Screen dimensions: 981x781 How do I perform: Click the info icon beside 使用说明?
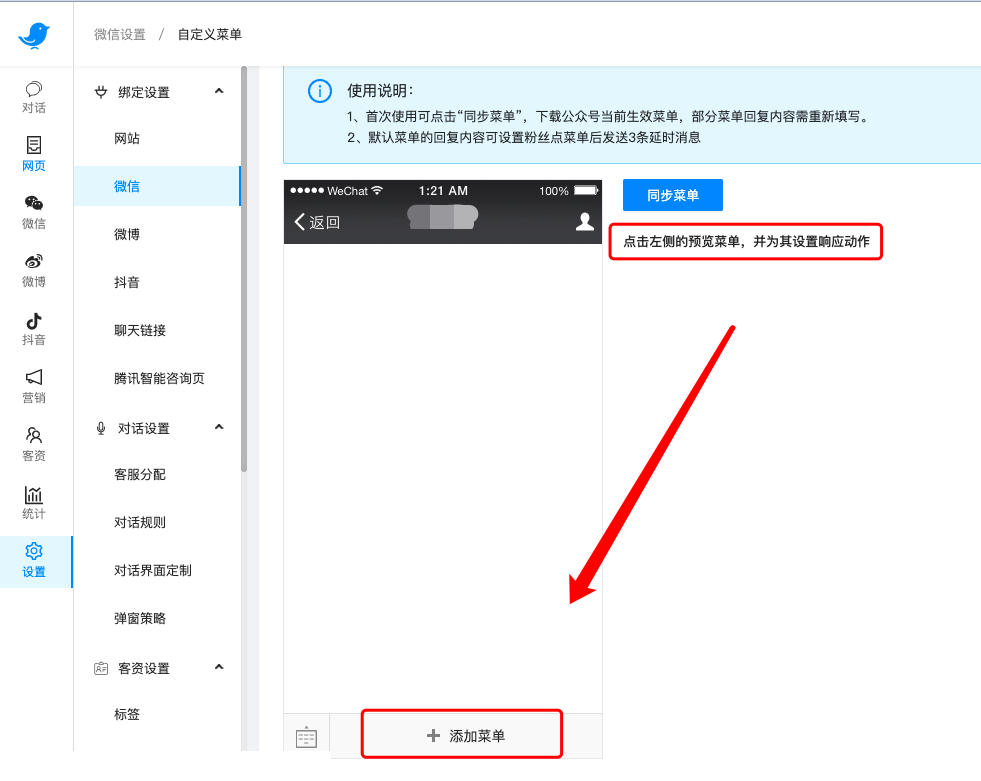tap(319, 91)
